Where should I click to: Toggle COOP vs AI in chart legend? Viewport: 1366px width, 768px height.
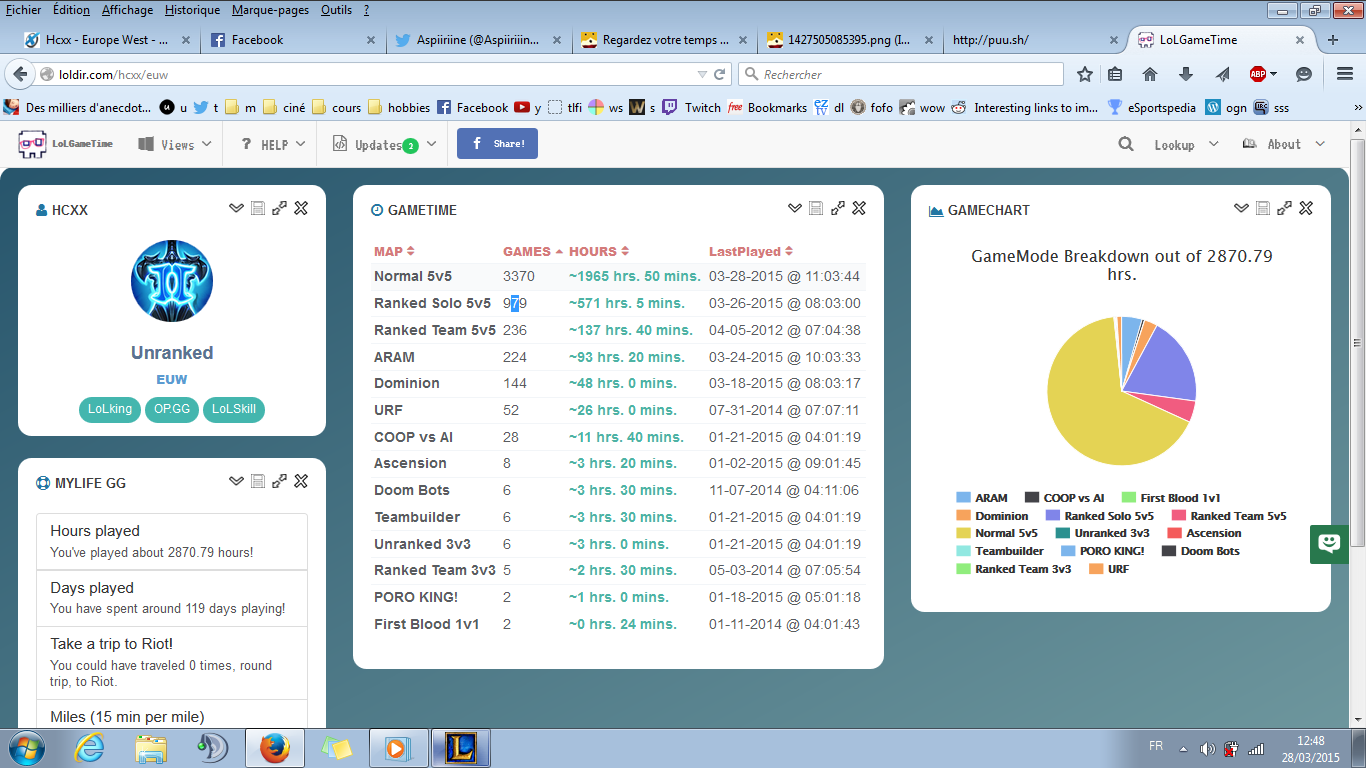(x=1064, y=498)
